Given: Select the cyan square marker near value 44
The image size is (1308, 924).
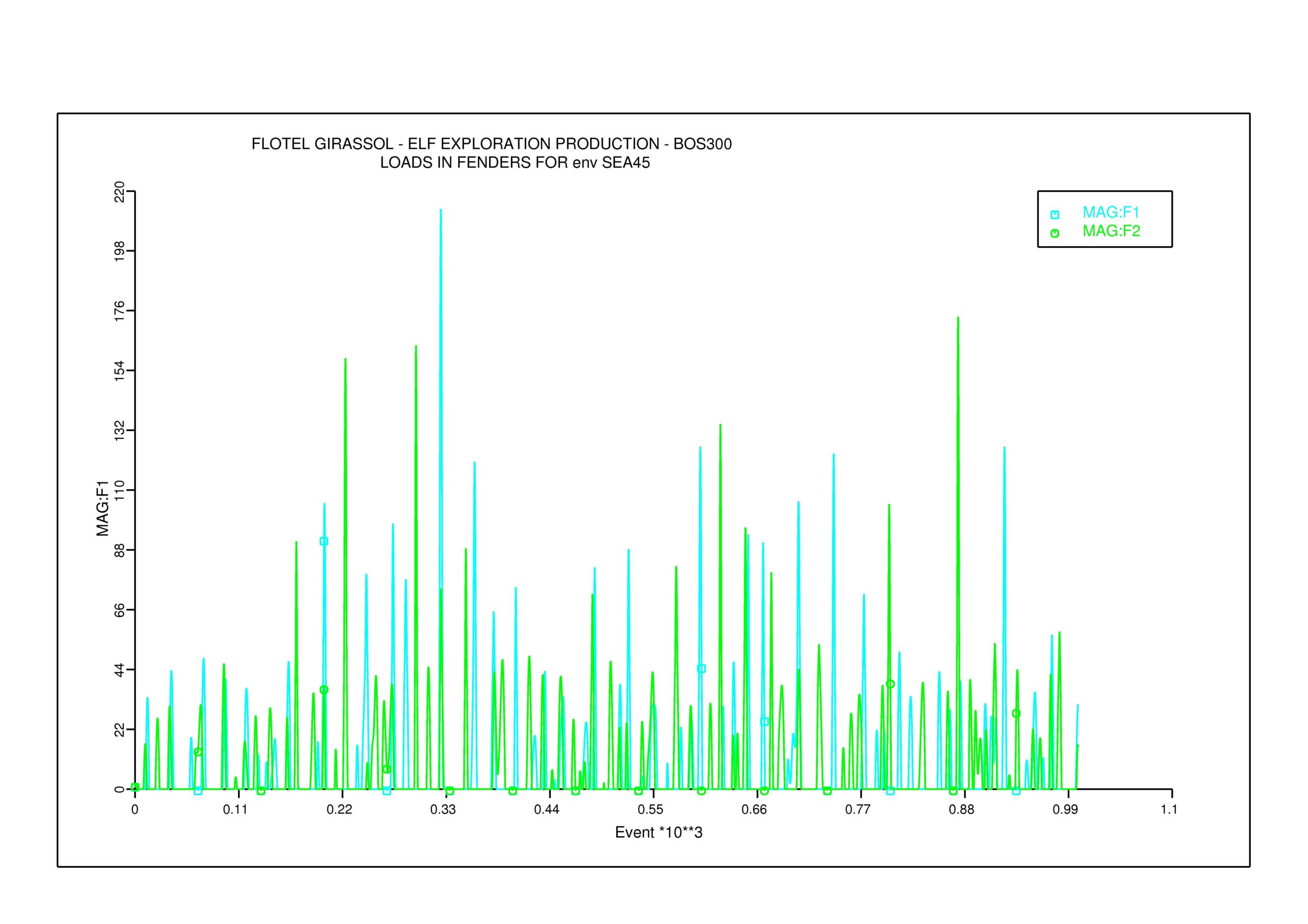Looking at the screenshot, I should click(x=702, y=668).
